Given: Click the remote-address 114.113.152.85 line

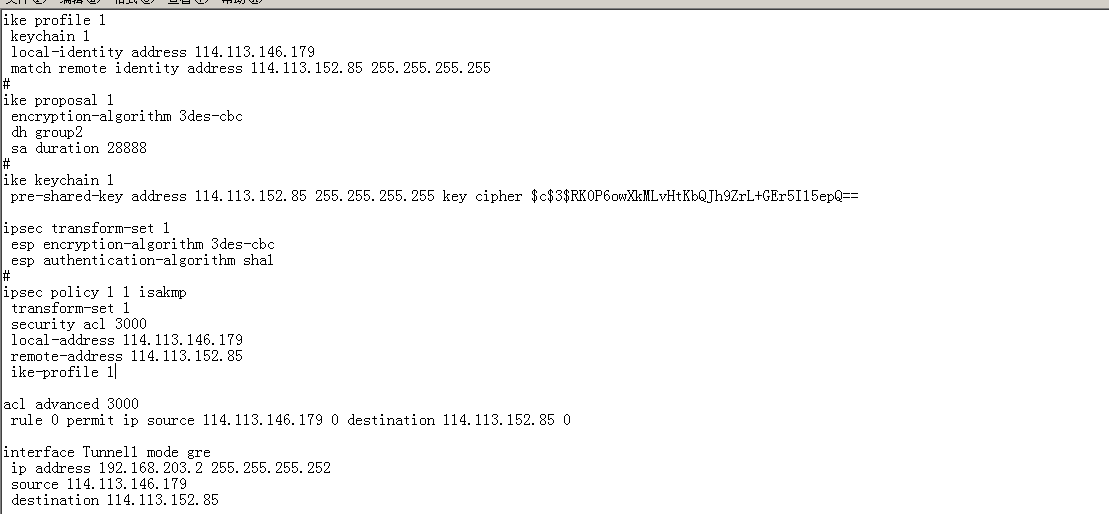Looking at the screenshot, I should point(126,357).
